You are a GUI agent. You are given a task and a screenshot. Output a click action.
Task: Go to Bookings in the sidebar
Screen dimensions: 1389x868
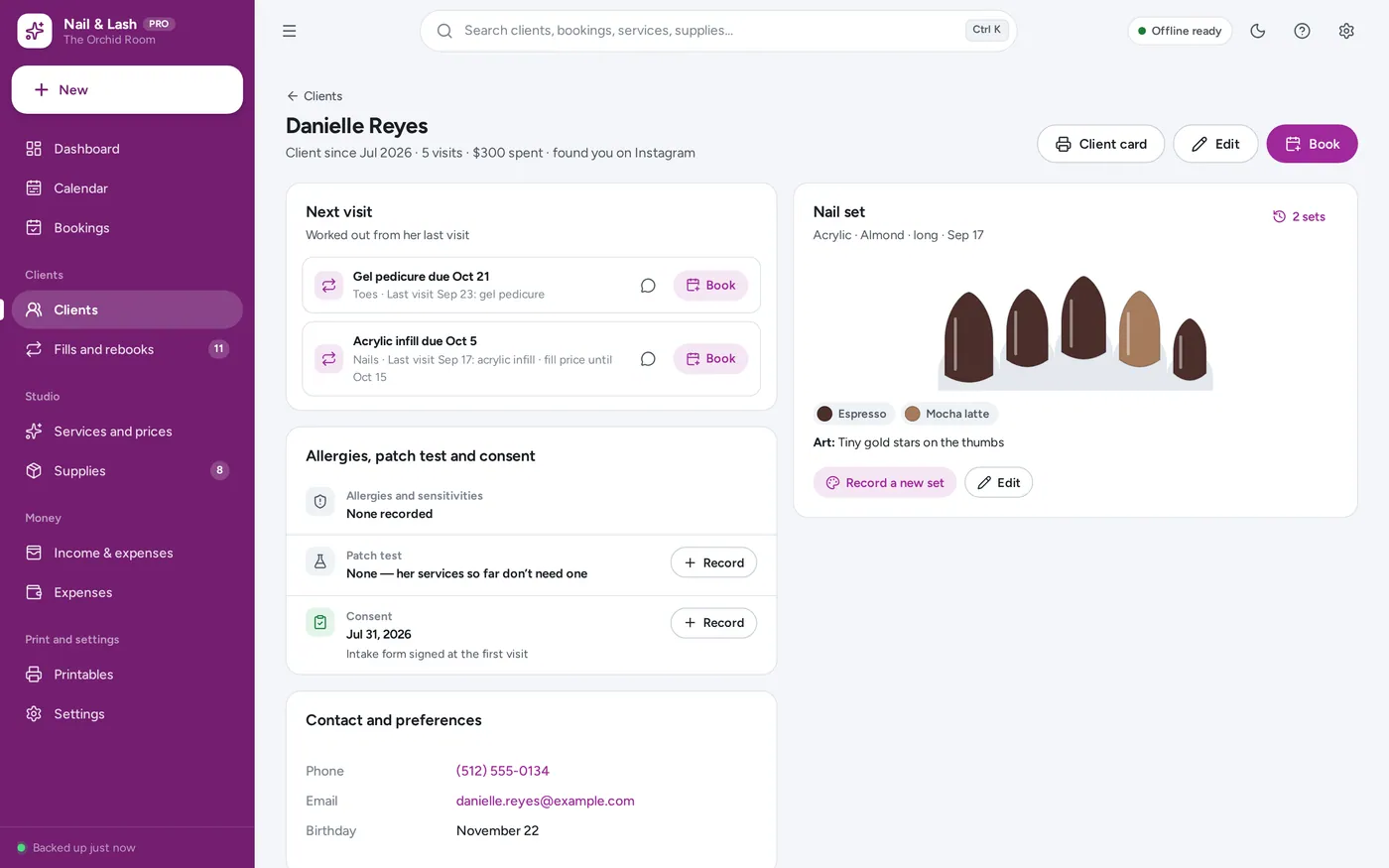127,228
